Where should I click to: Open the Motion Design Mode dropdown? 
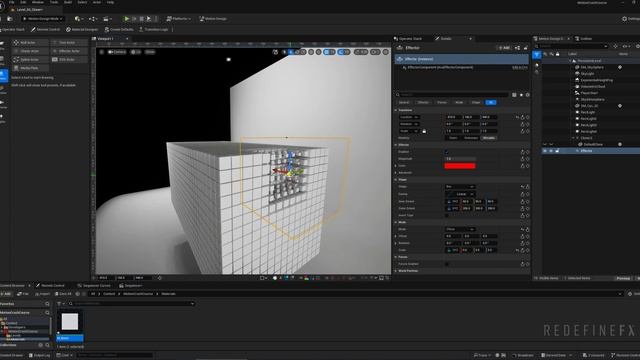43,19
